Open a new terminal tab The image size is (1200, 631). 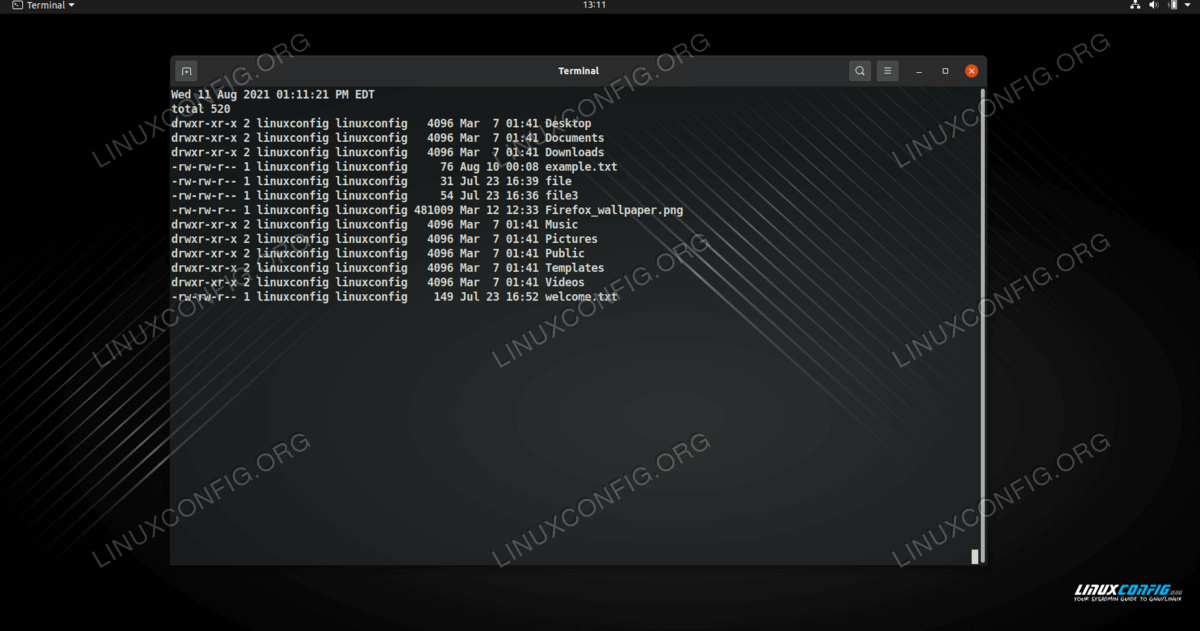point(186,71)
